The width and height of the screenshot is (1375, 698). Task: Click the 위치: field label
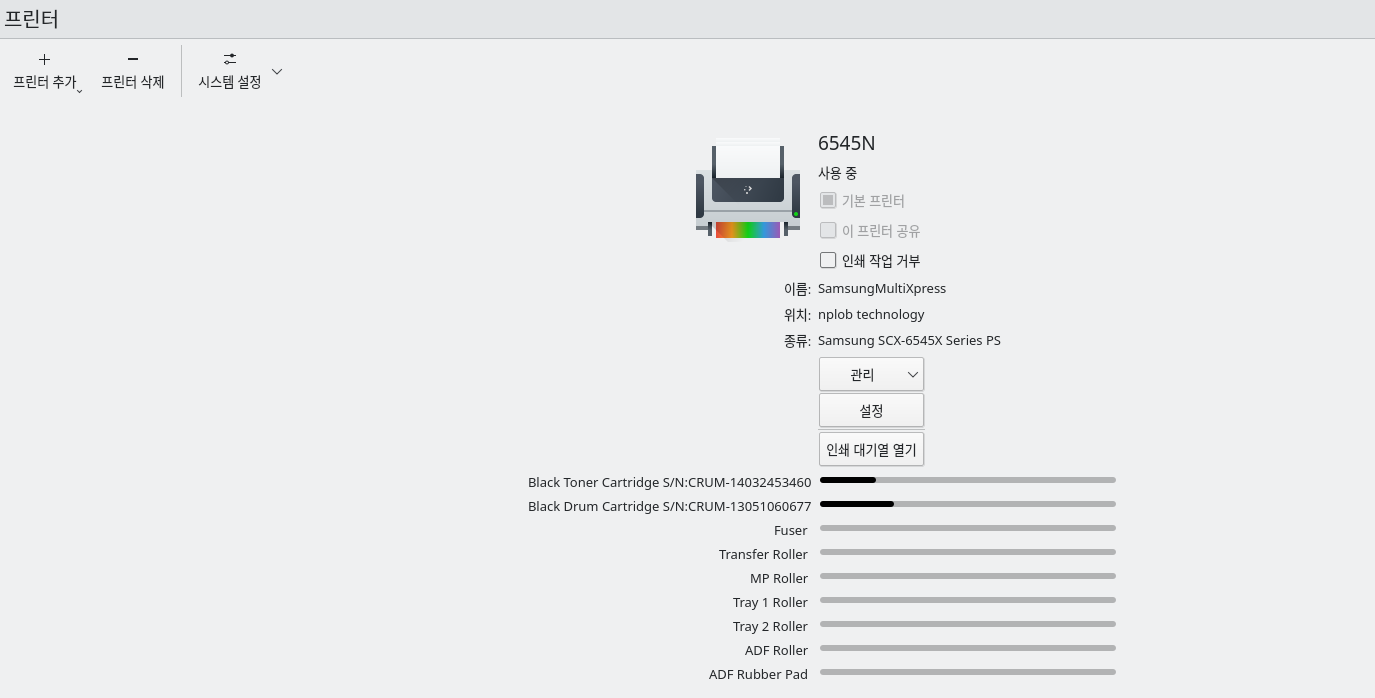[x=797, y=314]
